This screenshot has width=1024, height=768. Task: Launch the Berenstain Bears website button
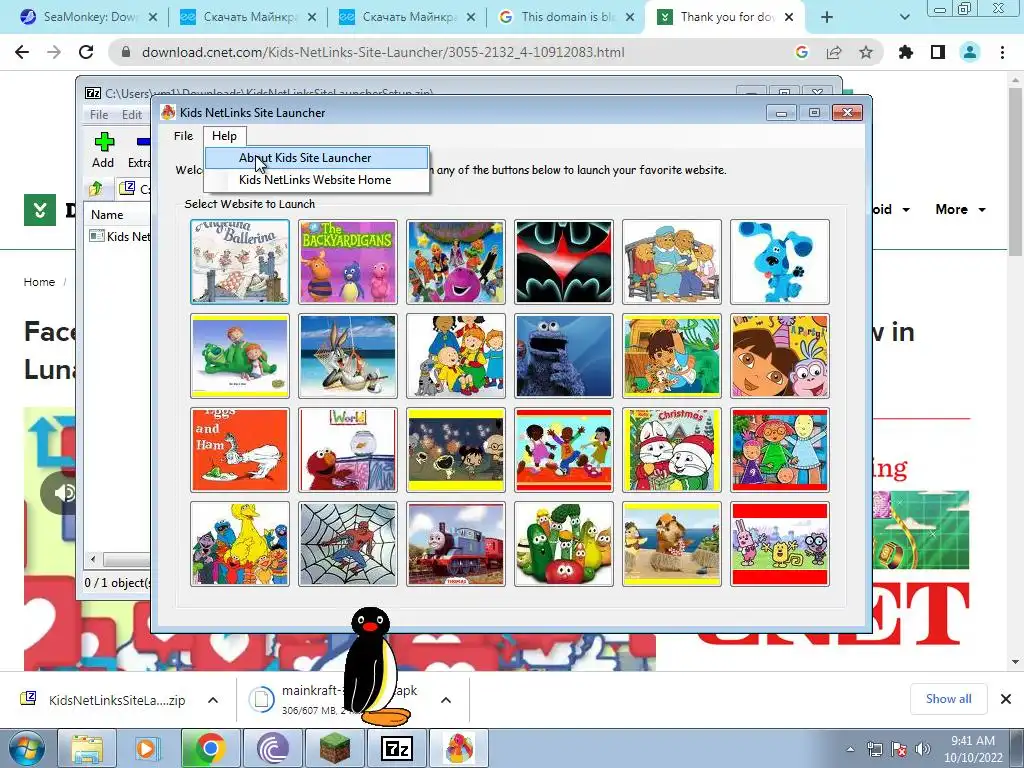pyautogui.click(x=672, y=262)
